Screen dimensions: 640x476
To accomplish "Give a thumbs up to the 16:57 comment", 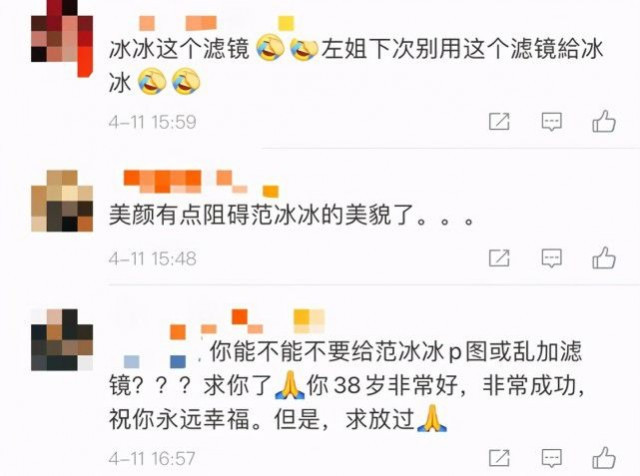I will (604, 458).
